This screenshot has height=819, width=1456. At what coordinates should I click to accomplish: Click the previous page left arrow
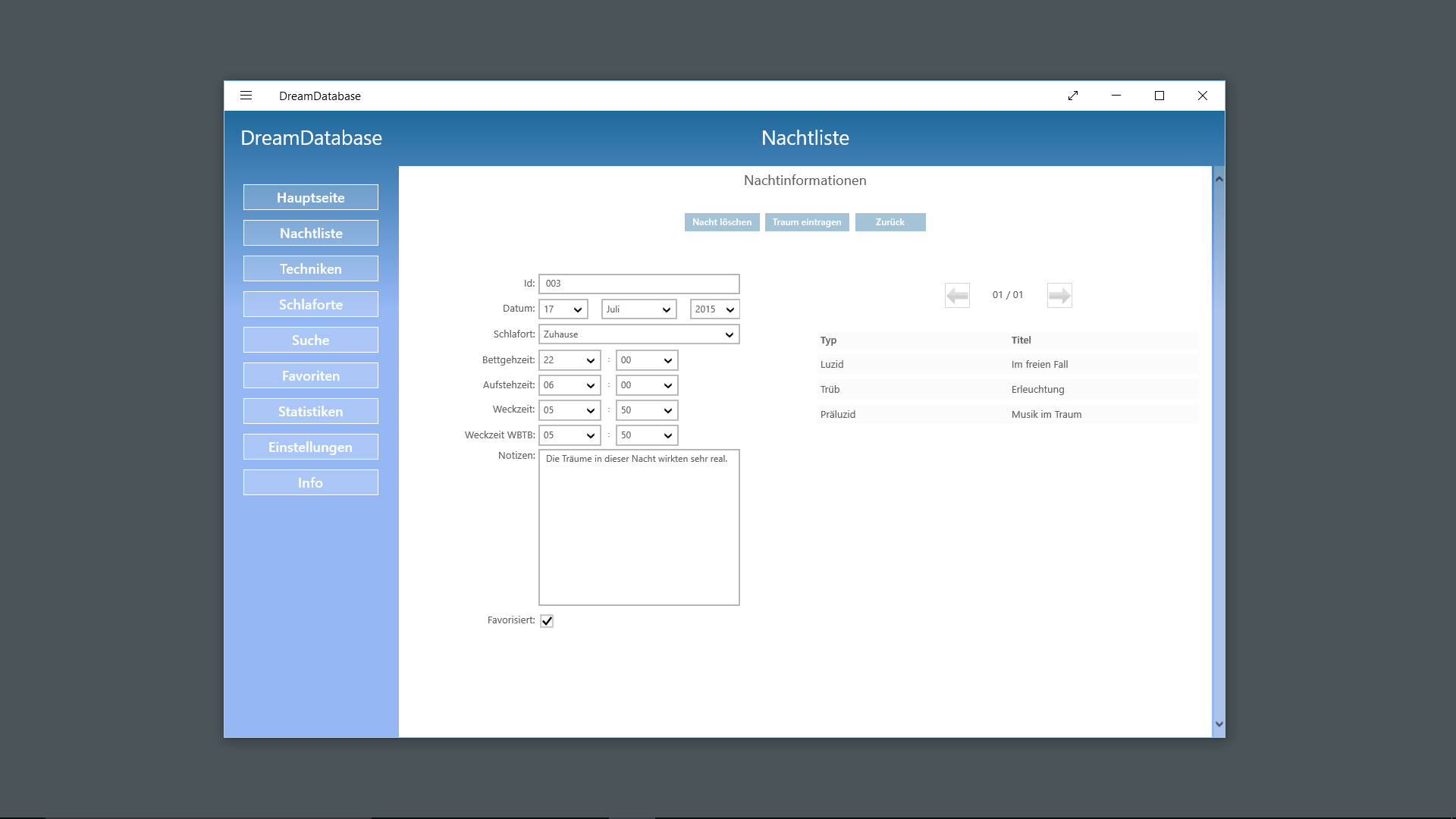click(x=957, y=295)
